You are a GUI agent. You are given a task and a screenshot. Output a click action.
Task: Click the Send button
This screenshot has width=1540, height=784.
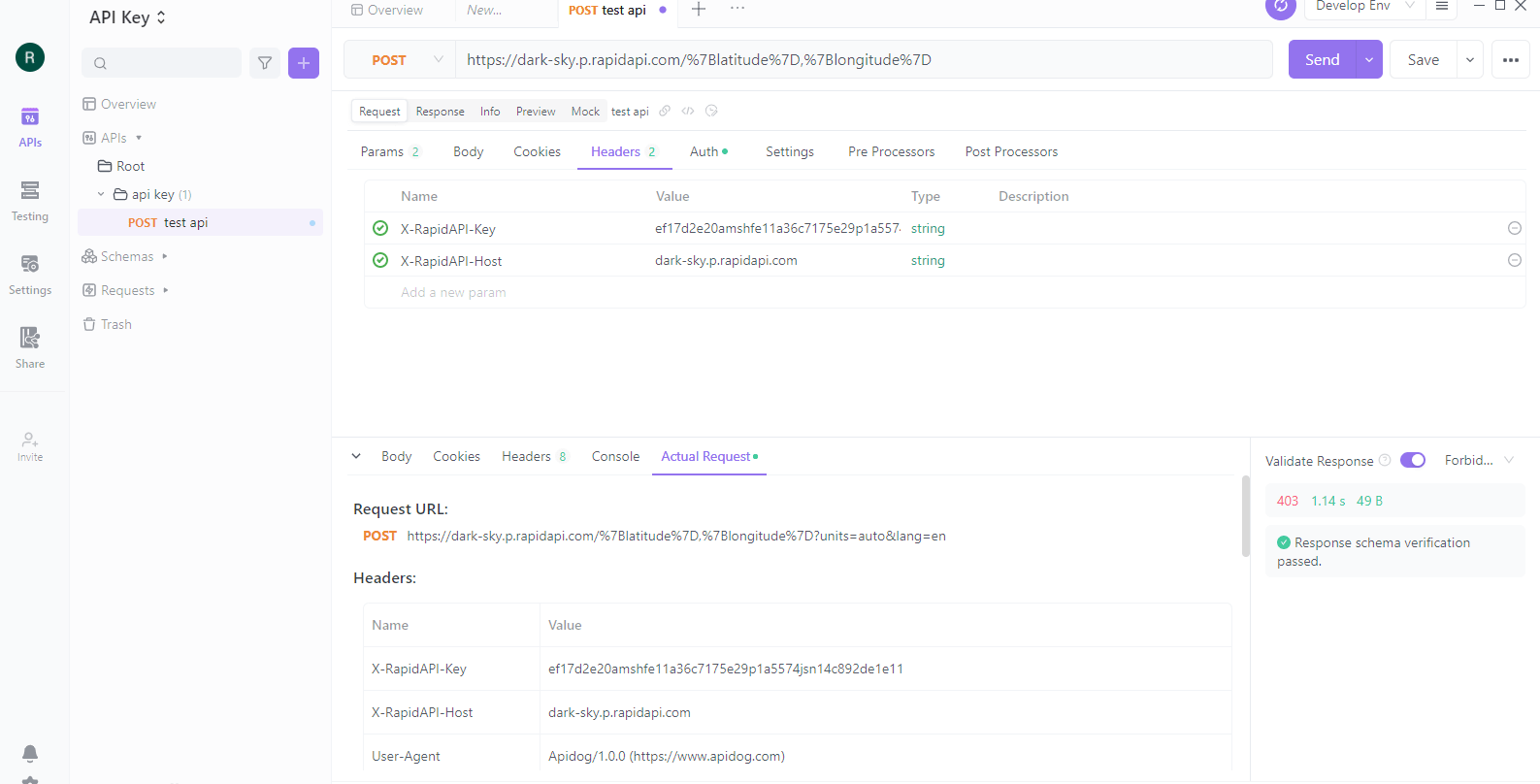(x=1323, y=59)
